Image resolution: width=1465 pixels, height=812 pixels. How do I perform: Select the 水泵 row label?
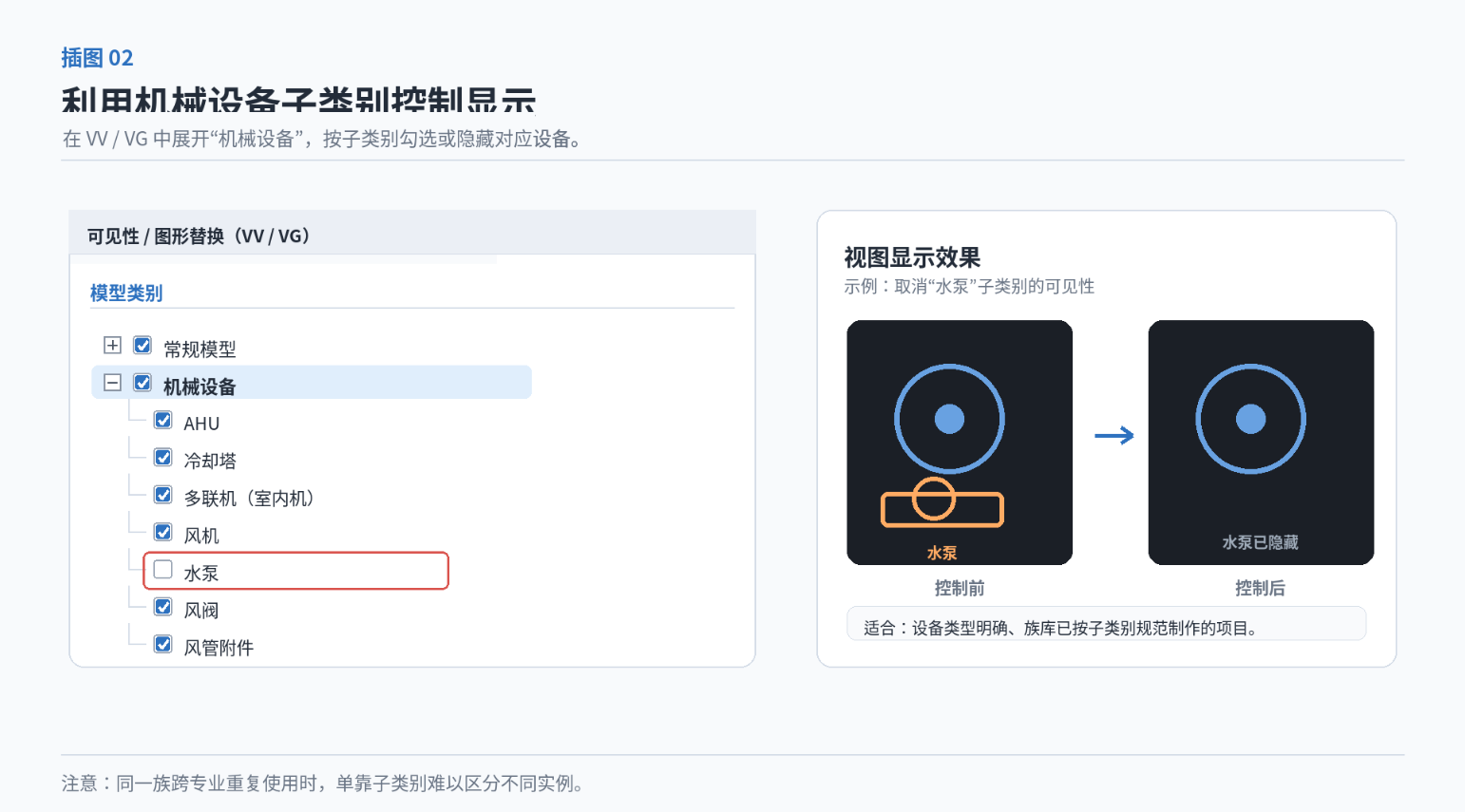click(x=201, y=573)
